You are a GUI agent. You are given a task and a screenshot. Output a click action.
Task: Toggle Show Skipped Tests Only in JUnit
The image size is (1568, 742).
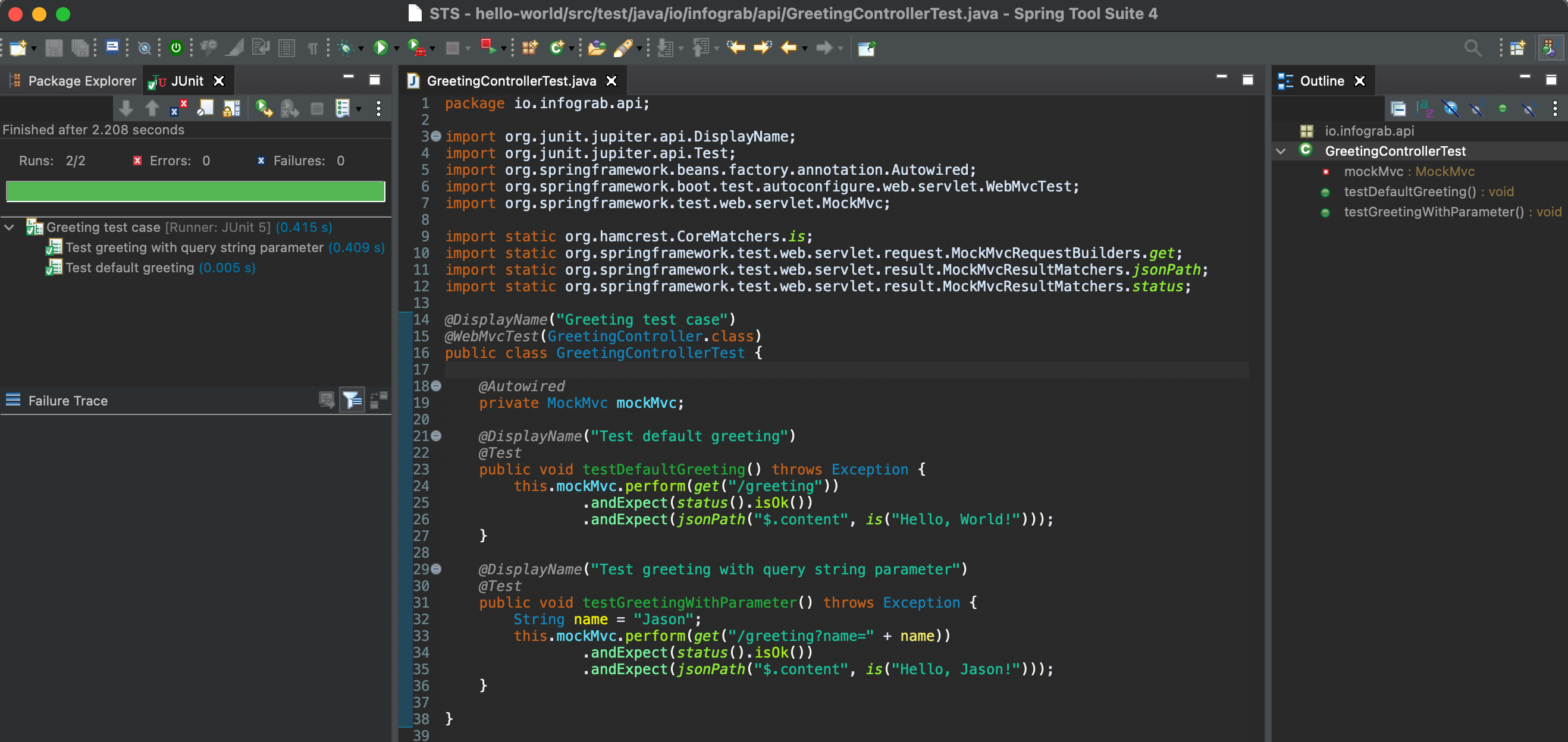pos(206,109)
